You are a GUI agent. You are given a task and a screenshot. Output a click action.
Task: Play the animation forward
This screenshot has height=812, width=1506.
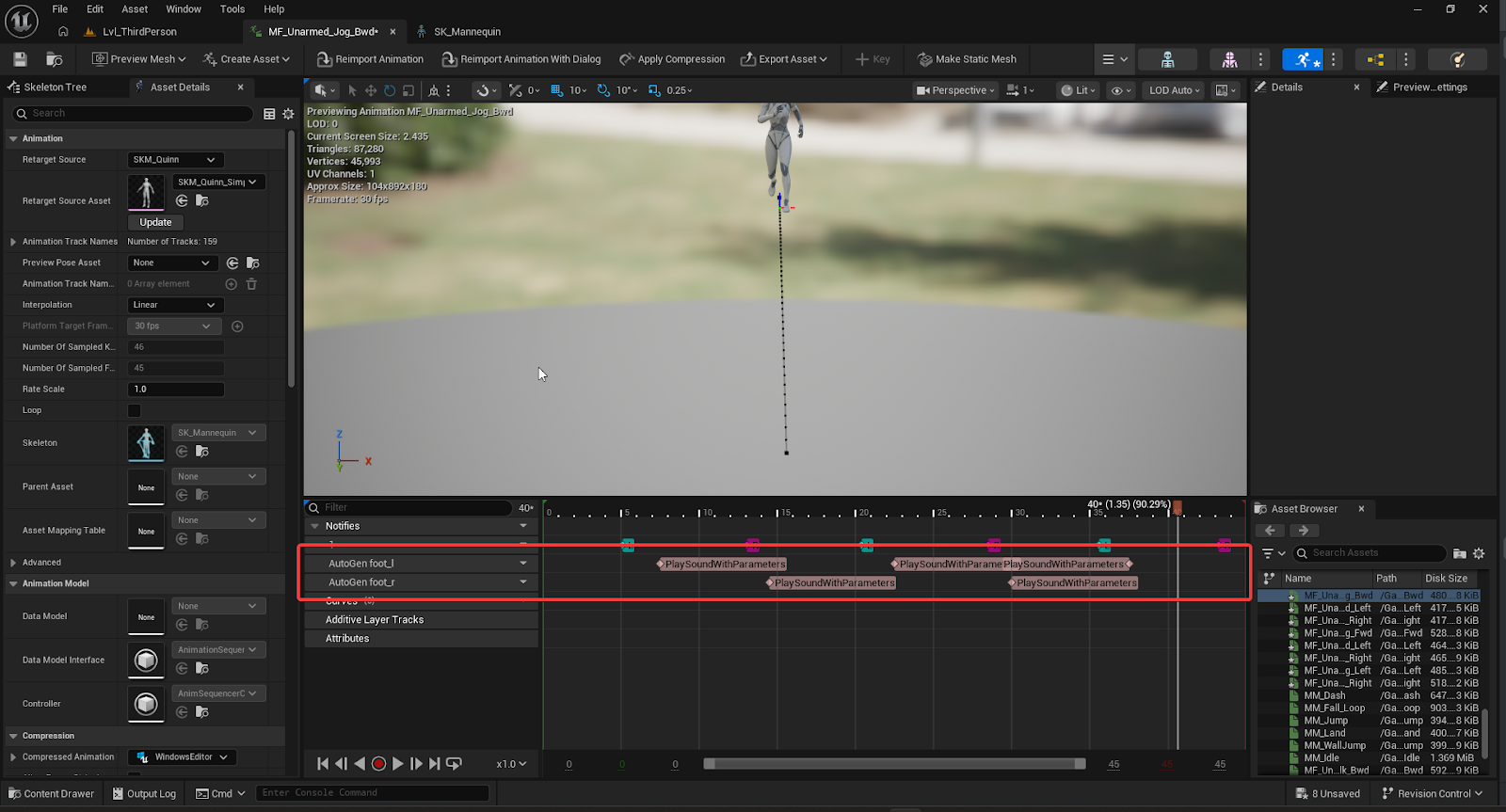[x=397, y=764]
